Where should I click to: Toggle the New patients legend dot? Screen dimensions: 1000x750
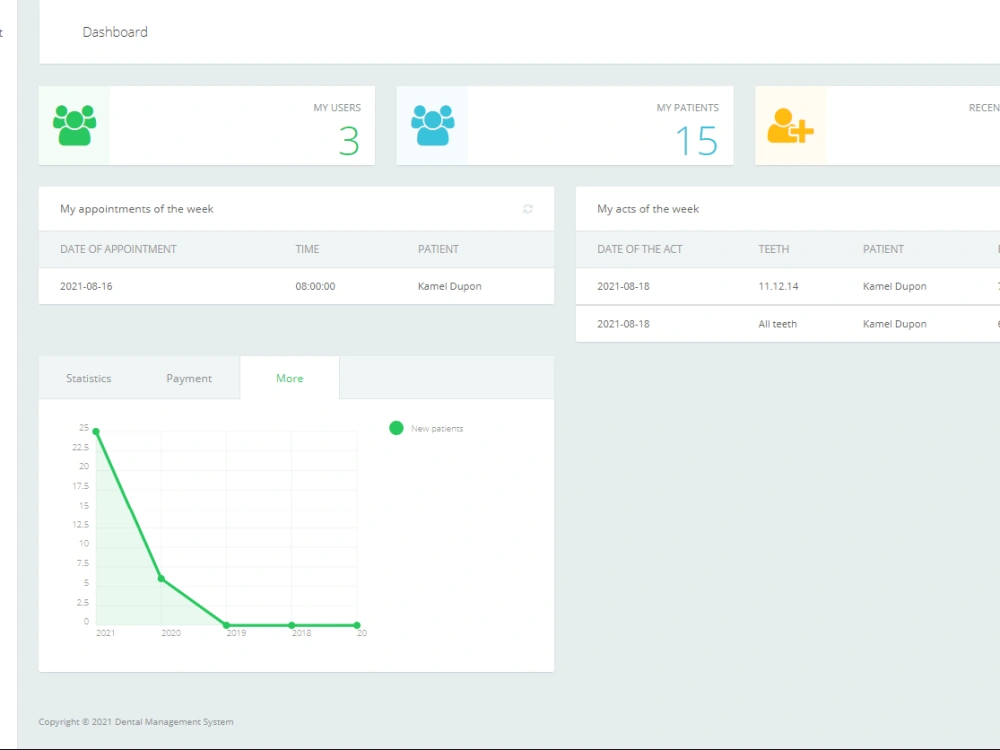396,428
